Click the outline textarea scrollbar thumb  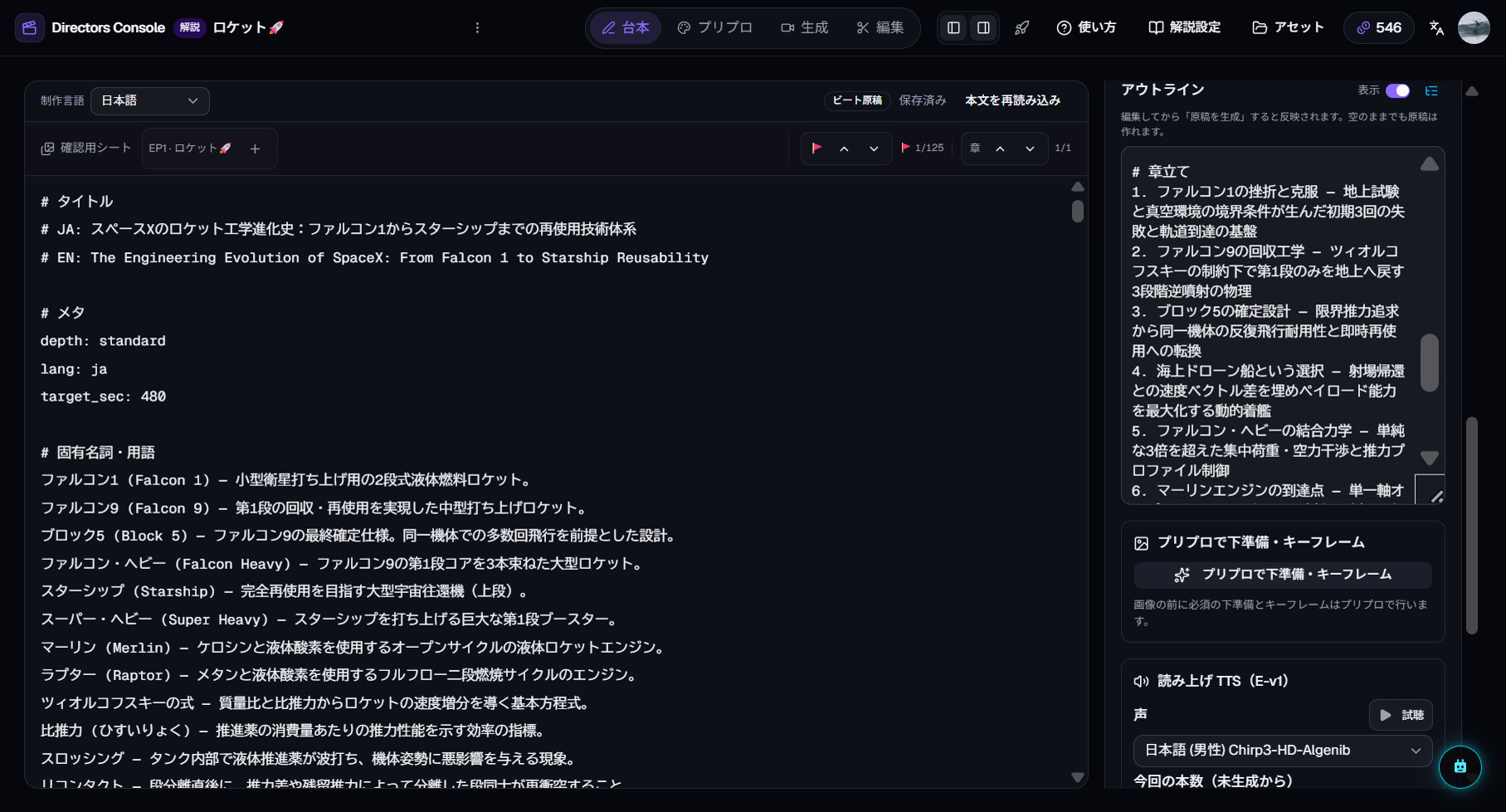coord(1429,362)
